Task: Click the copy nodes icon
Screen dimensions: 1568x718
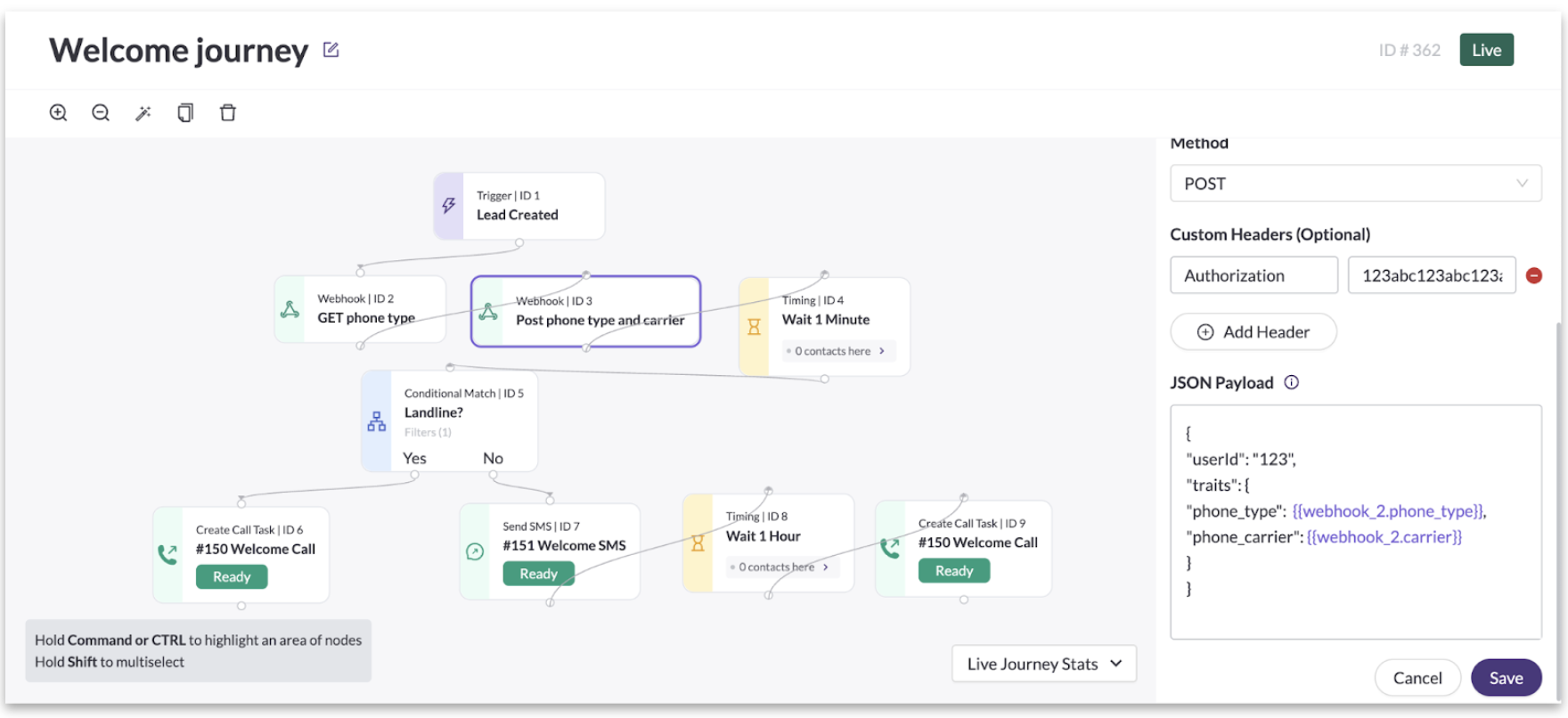Action: [x=185, y=112]
